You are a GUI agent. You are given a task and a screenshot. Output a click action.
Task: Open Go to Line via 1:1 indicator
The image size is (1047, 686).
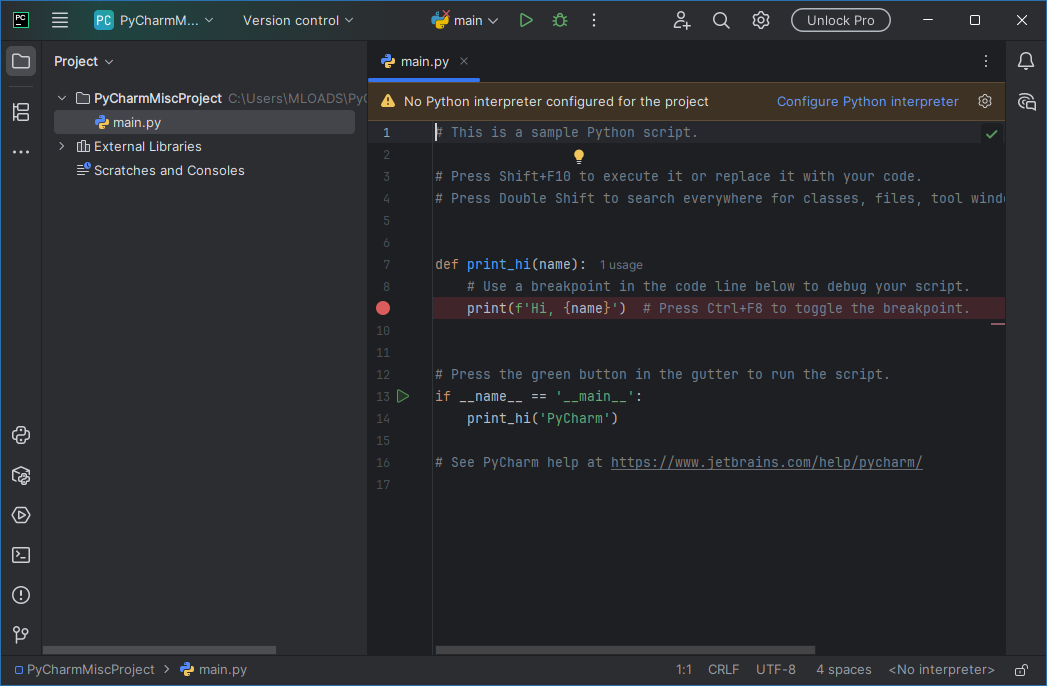(684, 669)
